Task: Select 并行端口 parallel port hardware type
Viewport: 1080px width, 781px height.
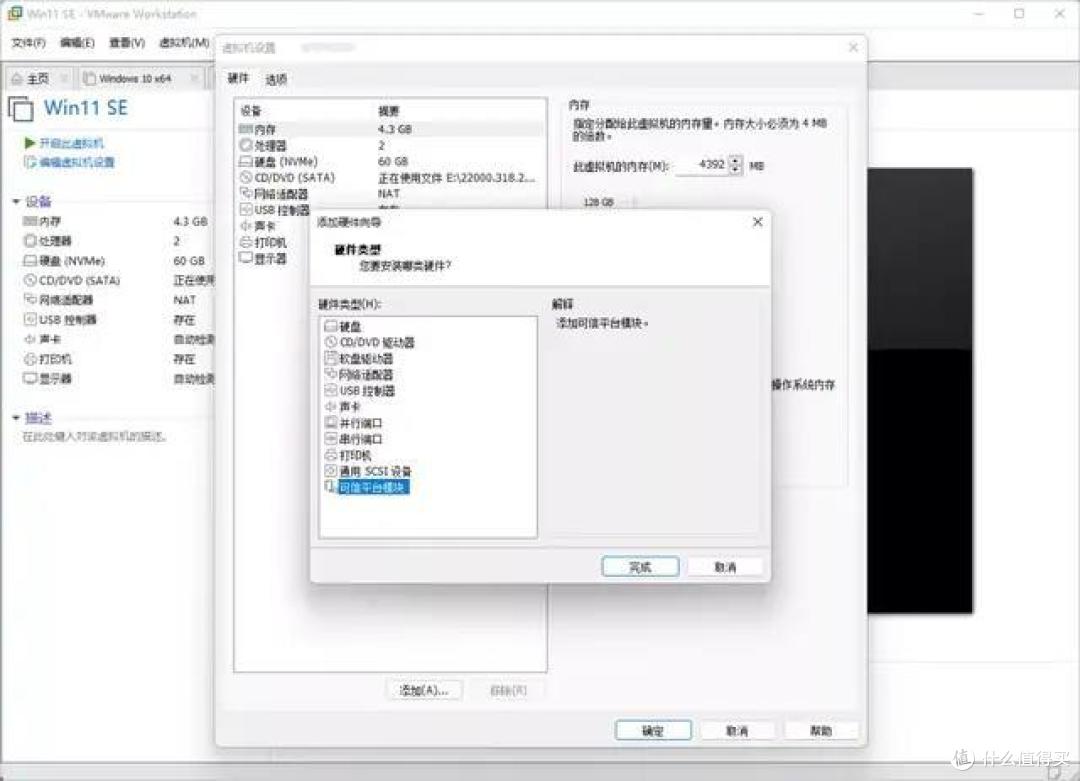Action: point(353,423)
